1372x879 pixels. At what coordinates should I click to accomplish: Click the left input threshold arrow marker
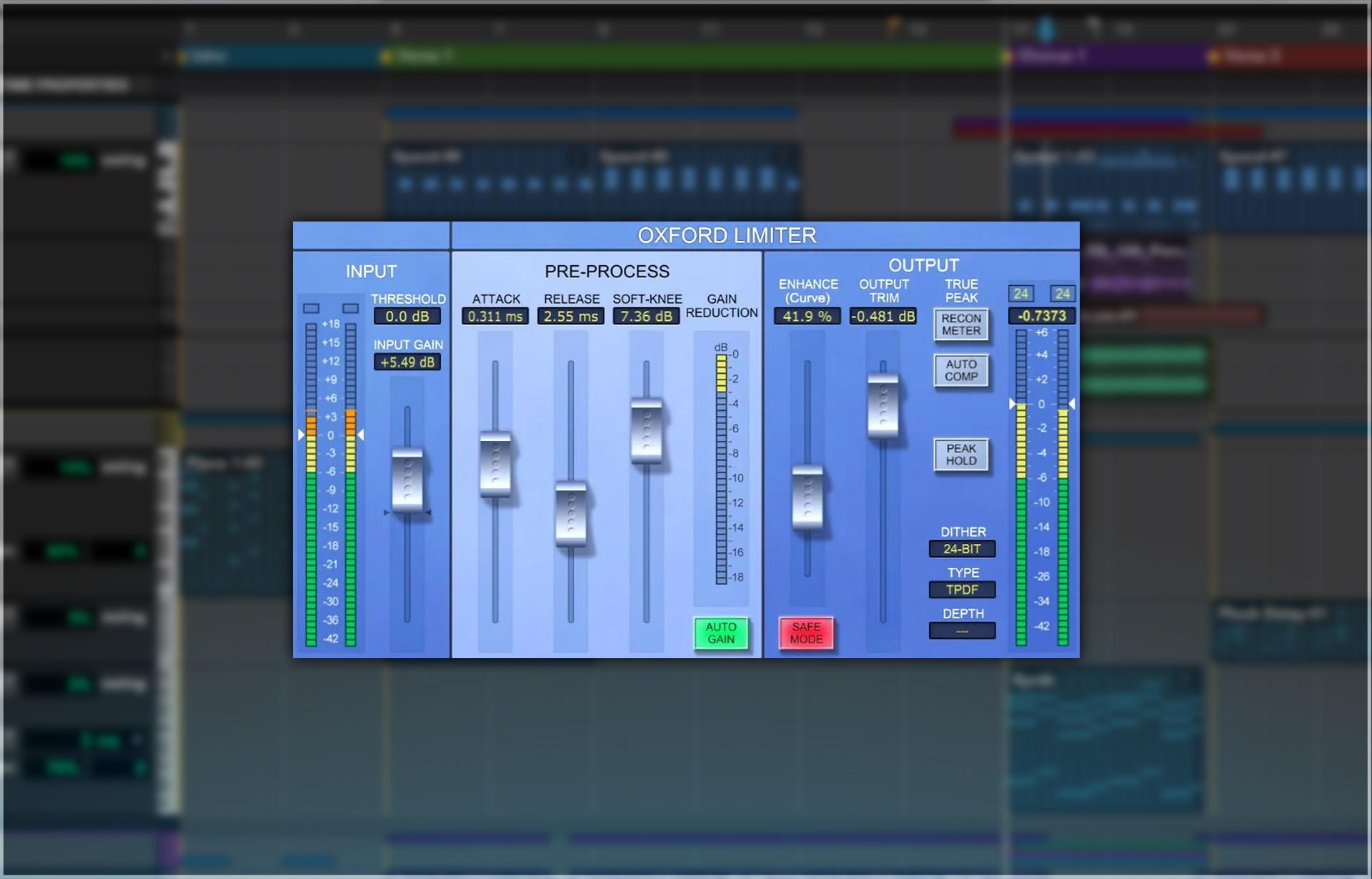(301, 434)
